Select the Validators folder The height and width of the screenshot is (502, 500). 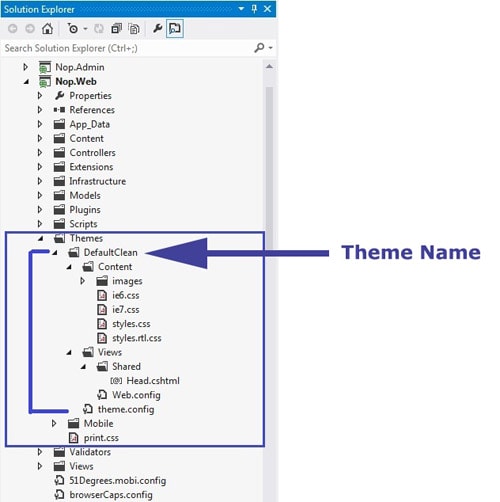click(x=90, y=452)
